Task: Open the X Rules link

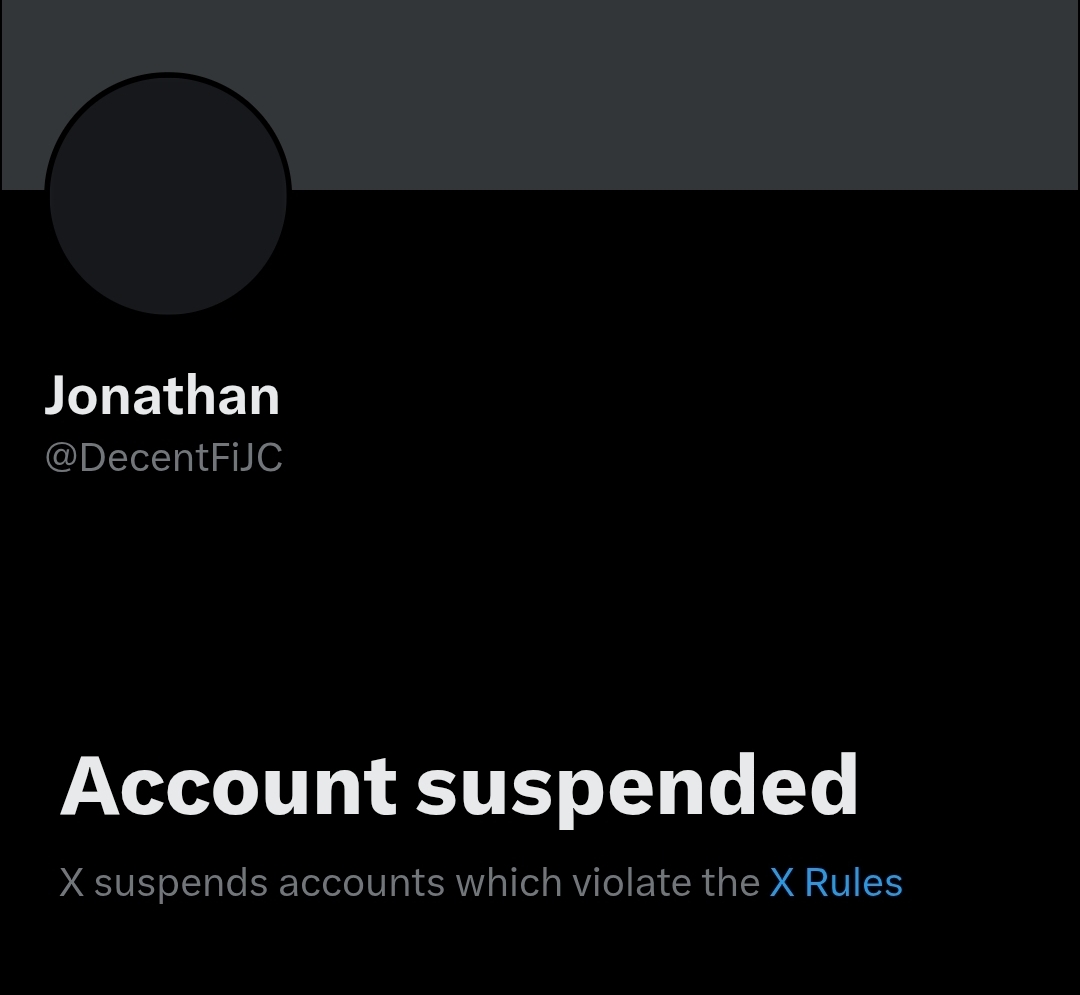Action: 836,883
